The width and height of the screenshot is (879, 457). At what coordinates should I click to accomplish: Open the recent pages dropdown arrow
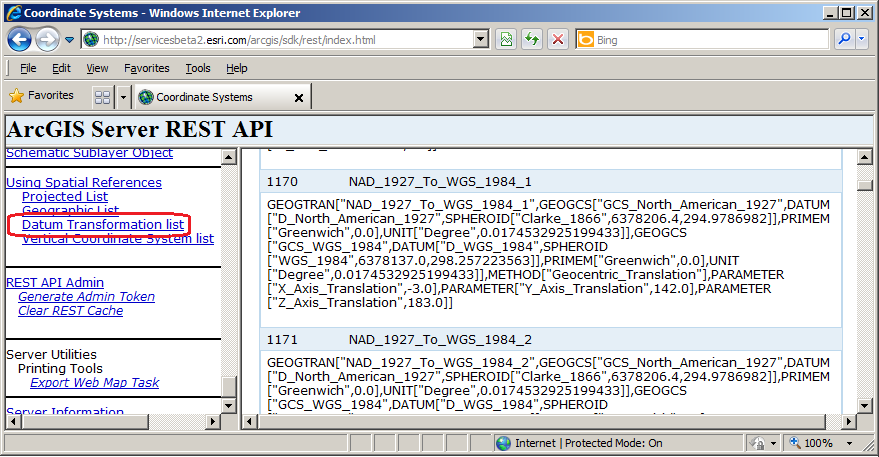pos(70,40)
